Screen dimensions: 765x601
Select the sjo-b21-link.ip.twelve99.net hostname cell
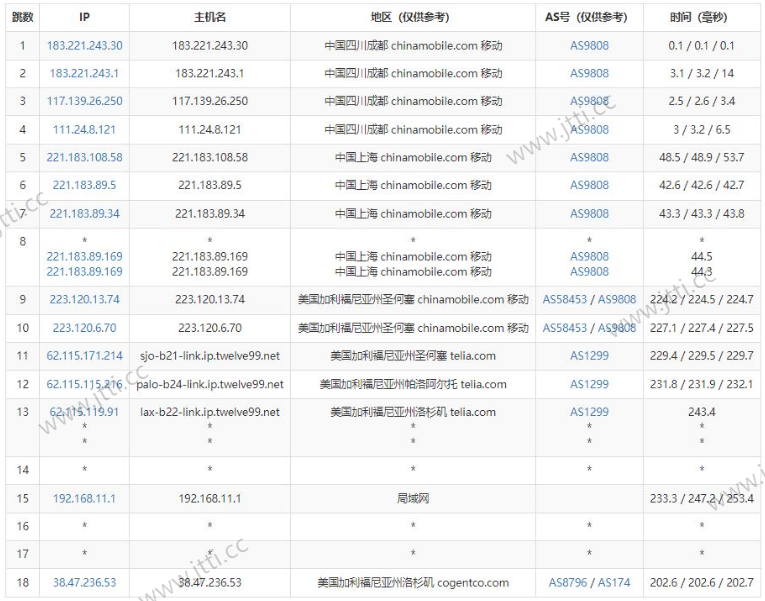(x=210, y=355)
